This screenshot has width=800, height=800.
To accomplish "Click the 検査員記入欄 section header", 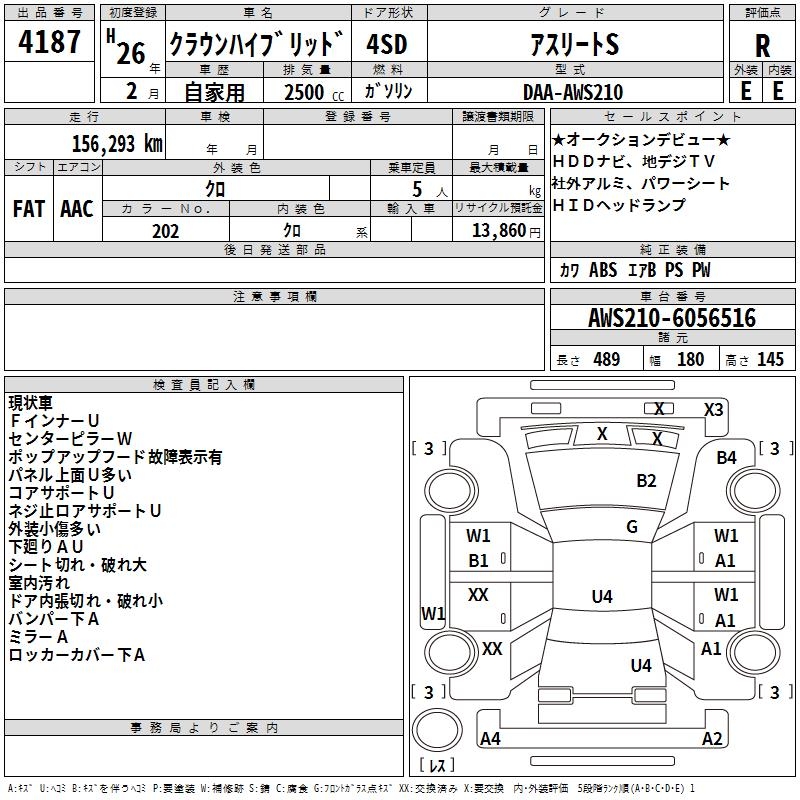I will (204, 385).
